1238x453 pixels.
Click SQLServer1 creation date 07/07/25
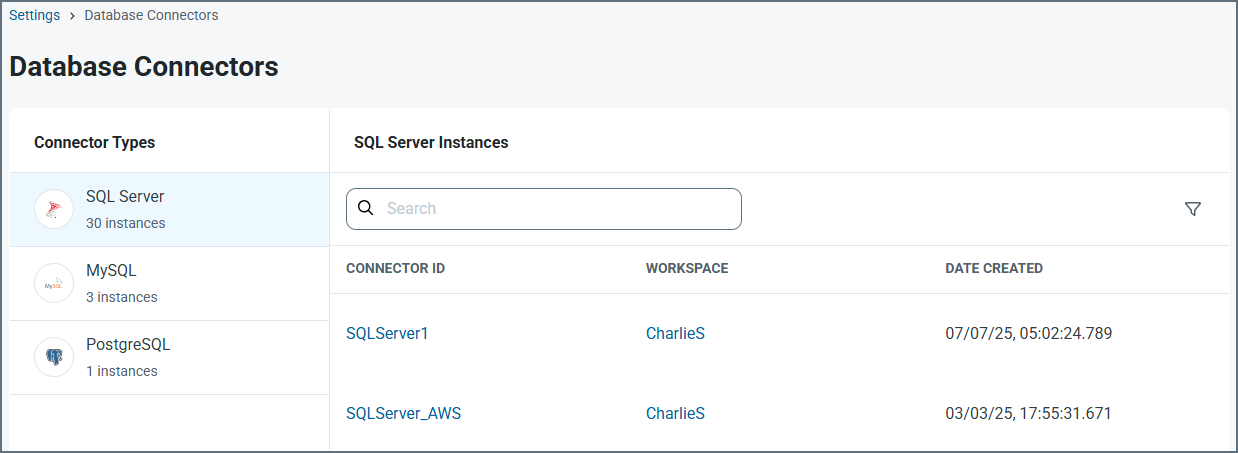pyautogui.click(x=1028, y=334)
